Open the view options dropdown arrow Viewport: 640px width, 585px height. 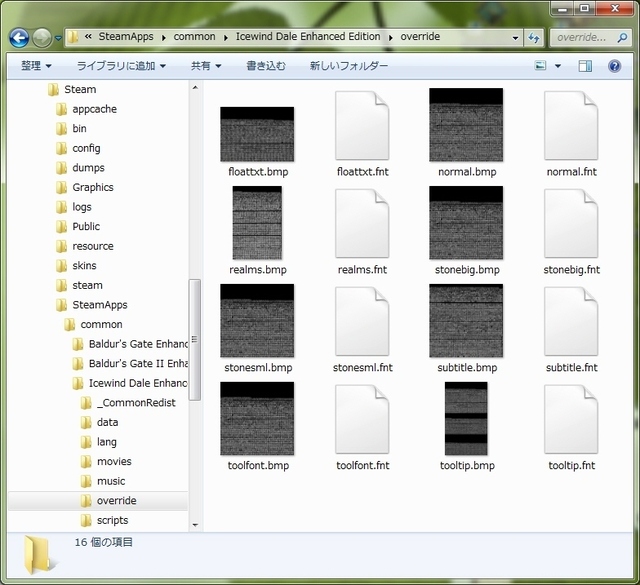tap(559, 66)
